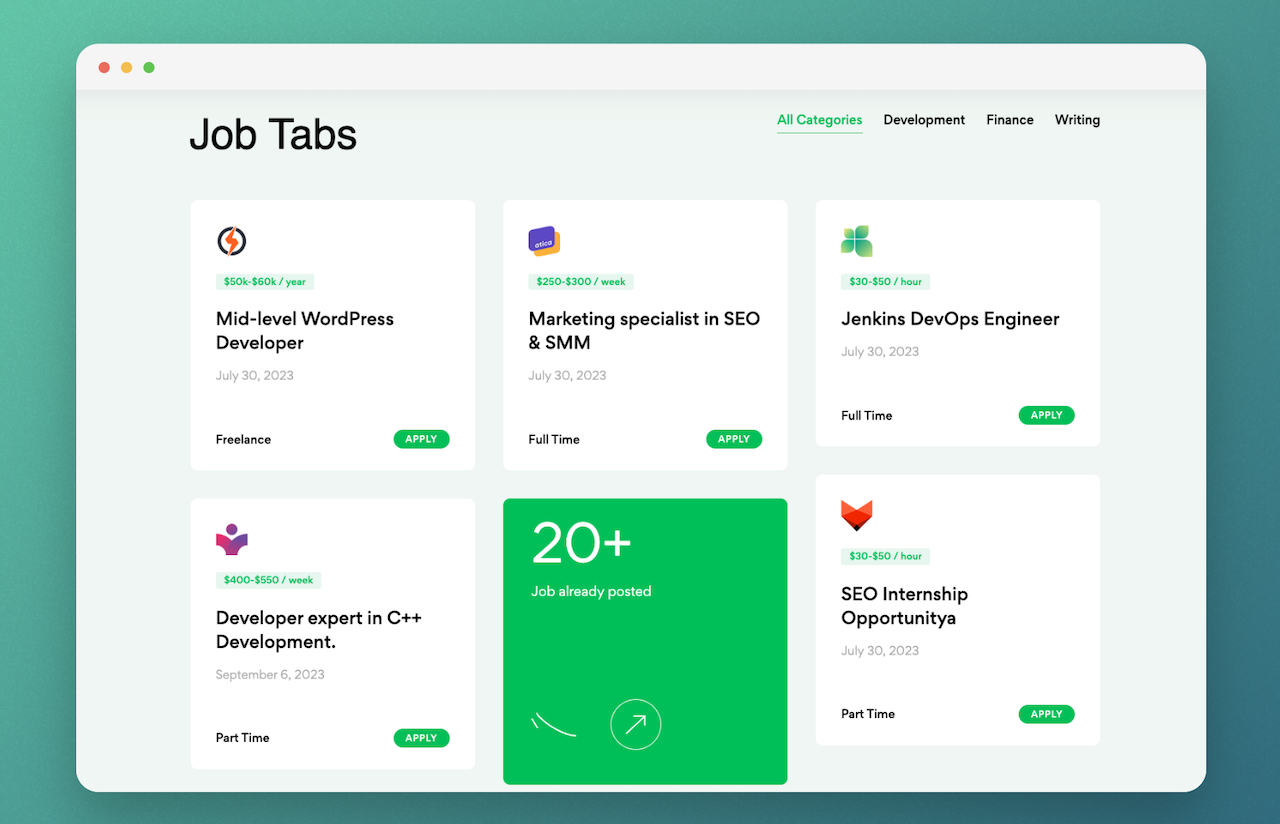Click the $250-$300 / week salary tag

[x=581, y=282]
